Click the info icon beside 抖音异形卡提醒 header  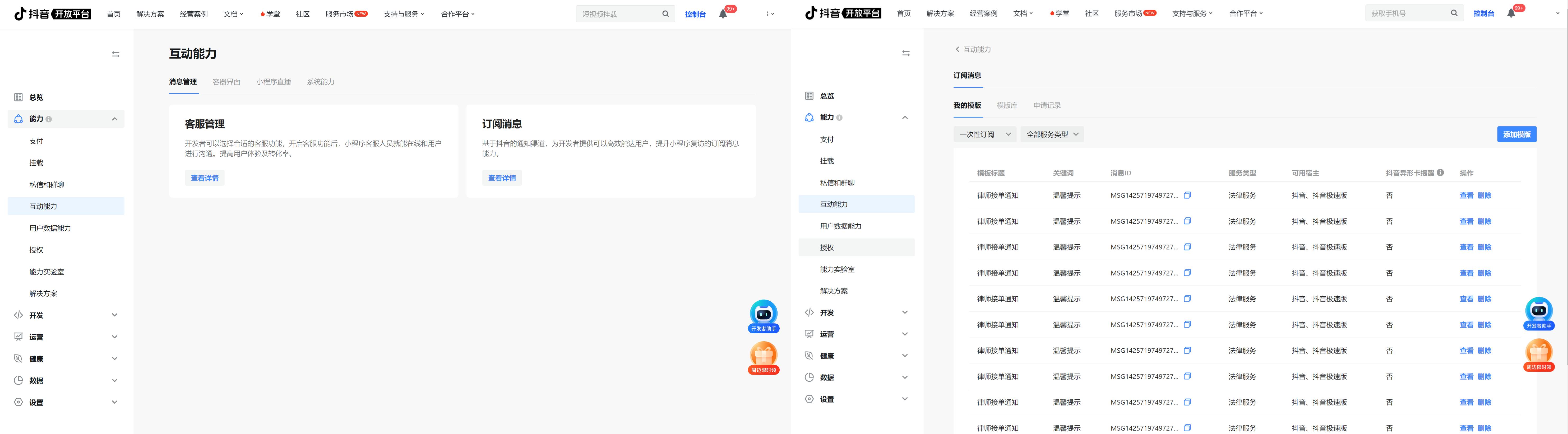pos(1440,173)
